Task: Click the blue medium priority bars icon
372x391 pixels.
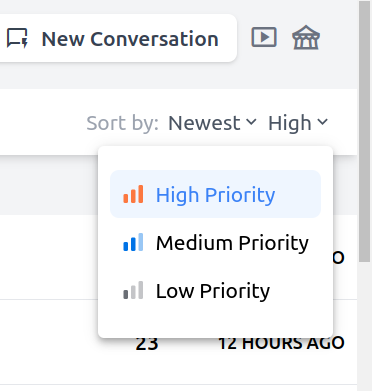Action: point(133,242)
